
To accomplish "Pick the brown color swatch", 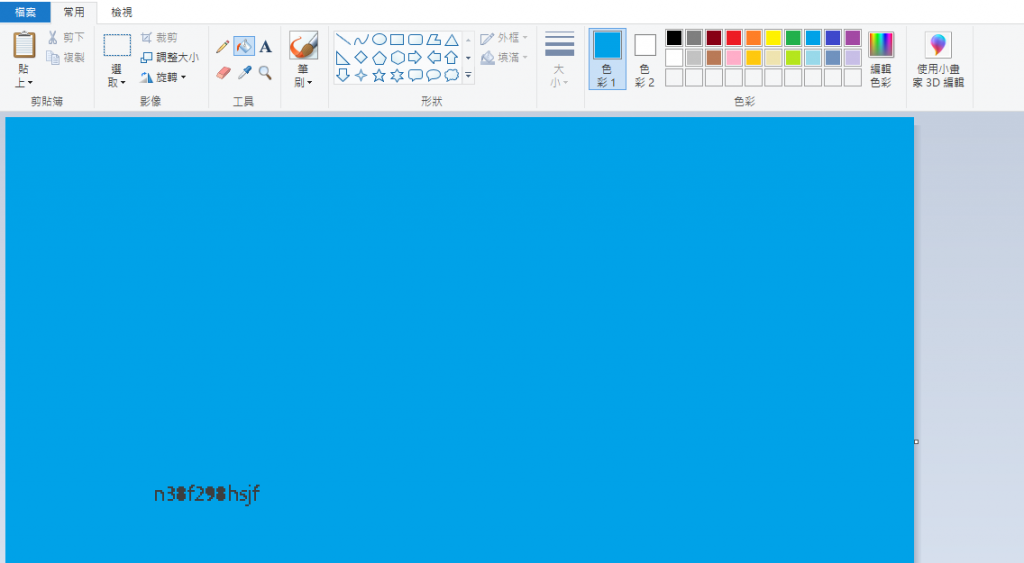I will tap(714, 57).
